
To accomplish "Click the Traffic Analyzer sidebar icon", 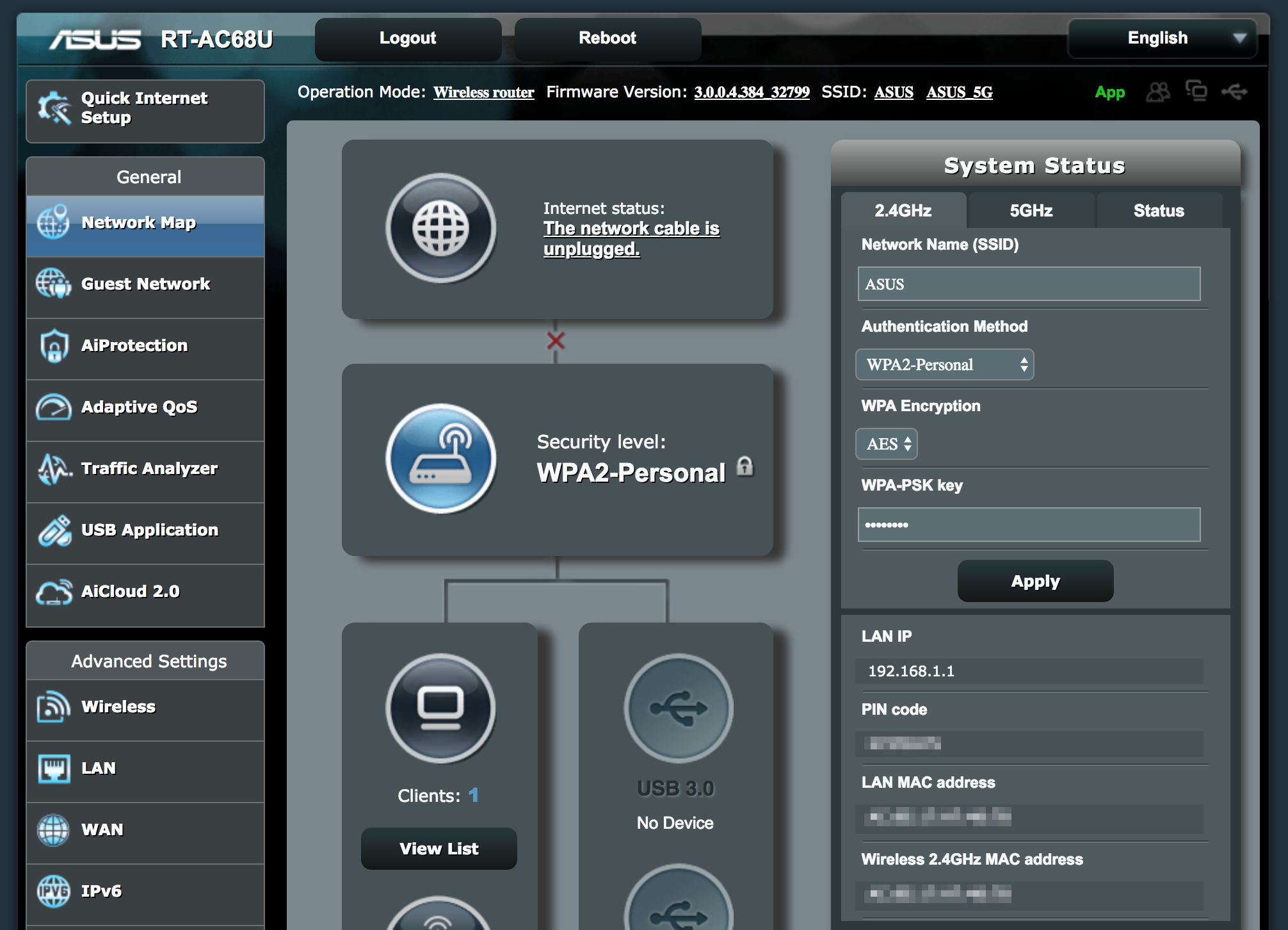I will click(x=54, y=469).
